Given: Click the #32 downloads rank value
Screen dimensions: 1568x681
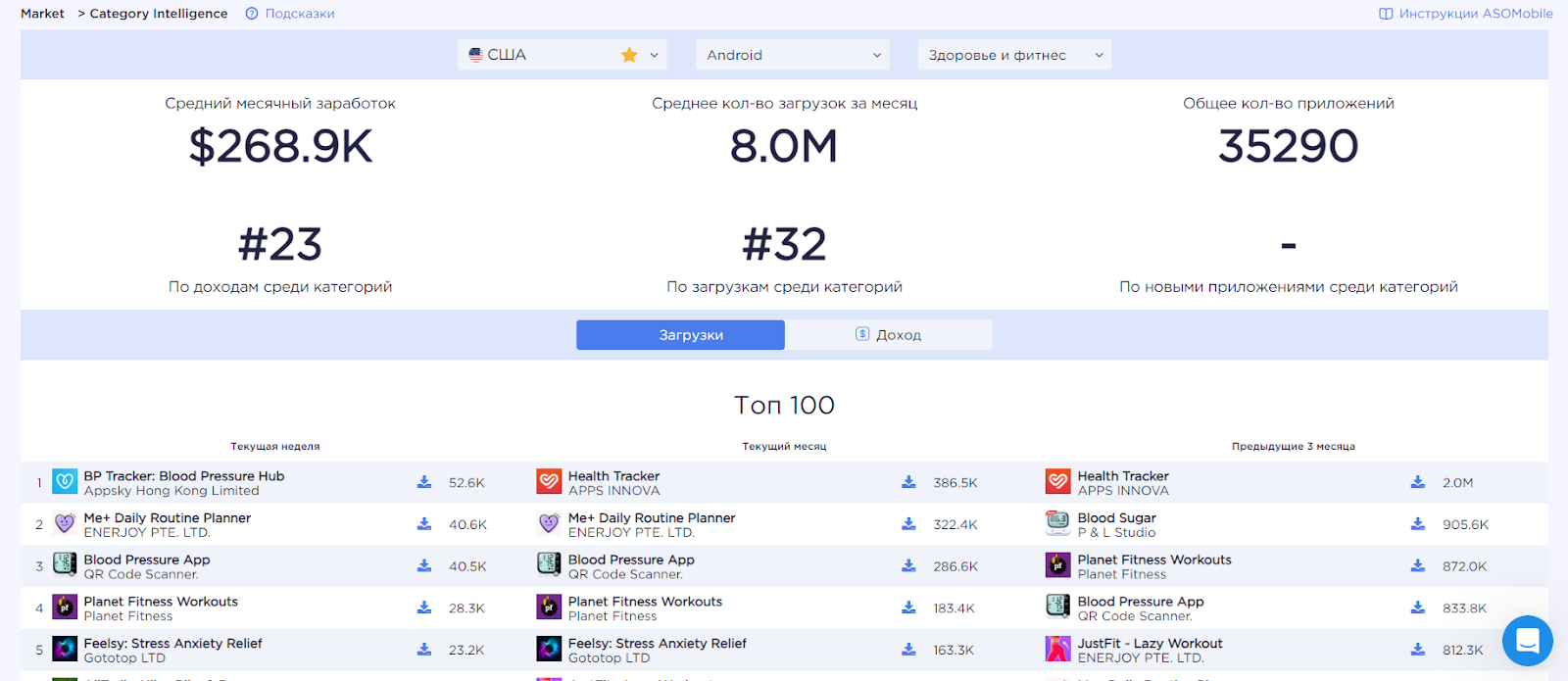Looking at the screenshot, I should 784,245.
